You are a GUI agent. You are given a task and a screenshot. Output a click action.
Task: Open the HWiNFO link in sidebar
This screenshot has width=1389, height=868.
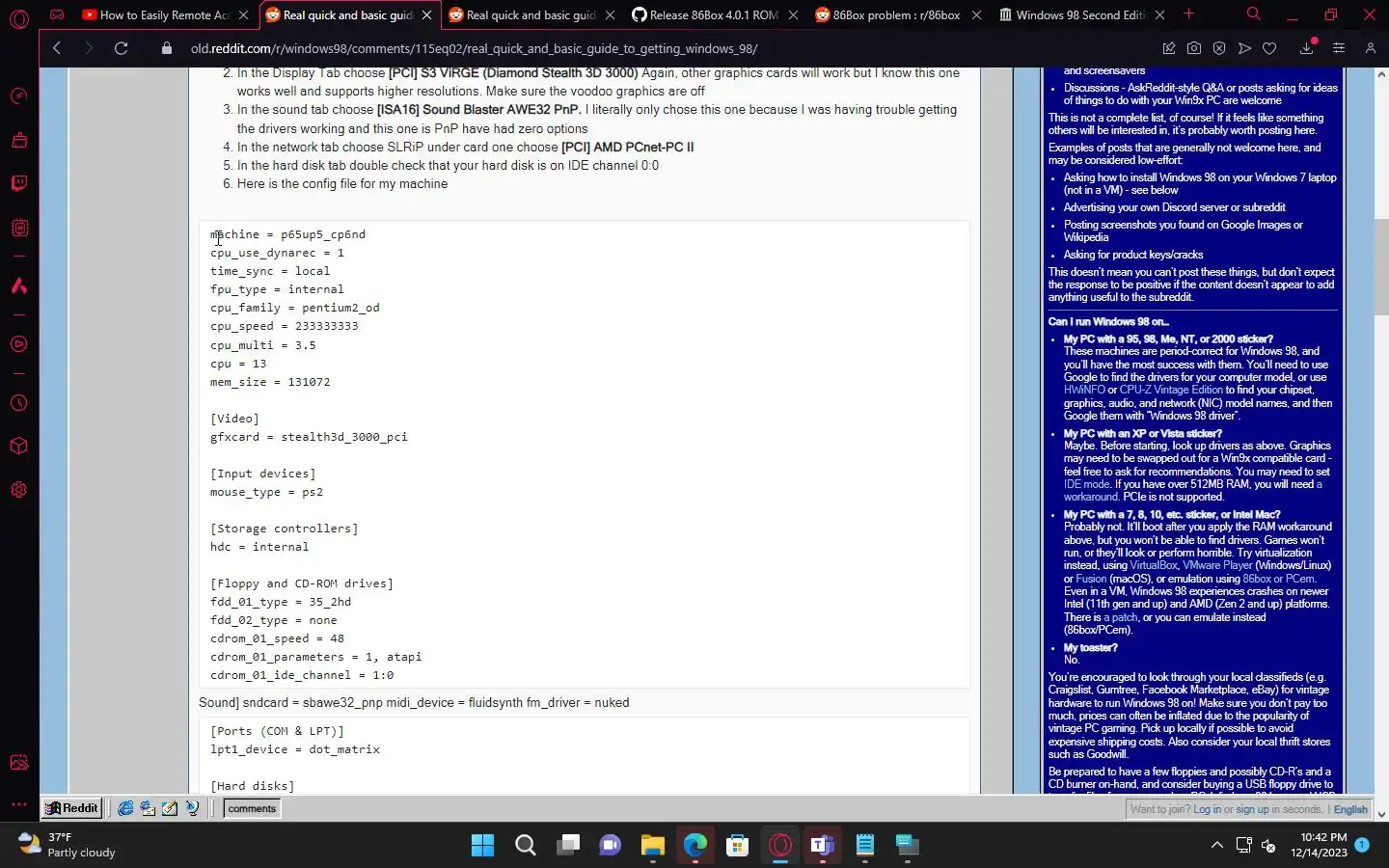click(1084, 390)
